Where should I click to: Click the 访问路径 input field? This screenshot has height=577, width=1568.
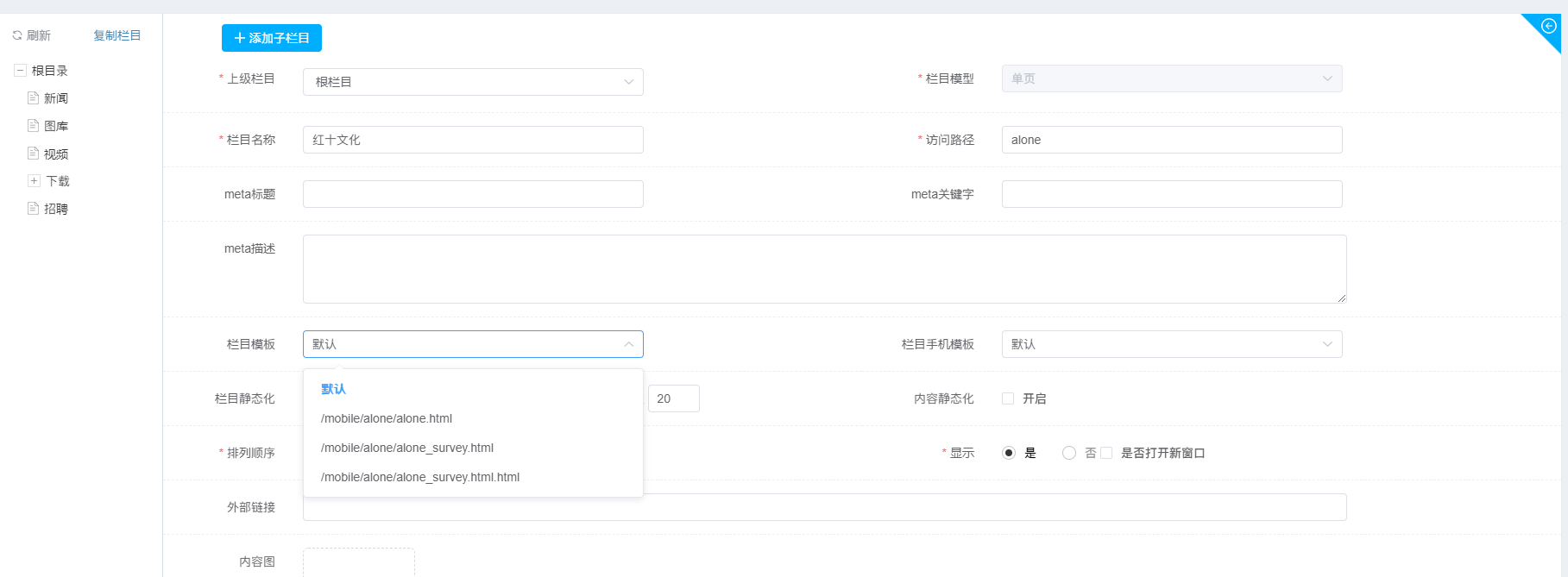point(1171,140)
